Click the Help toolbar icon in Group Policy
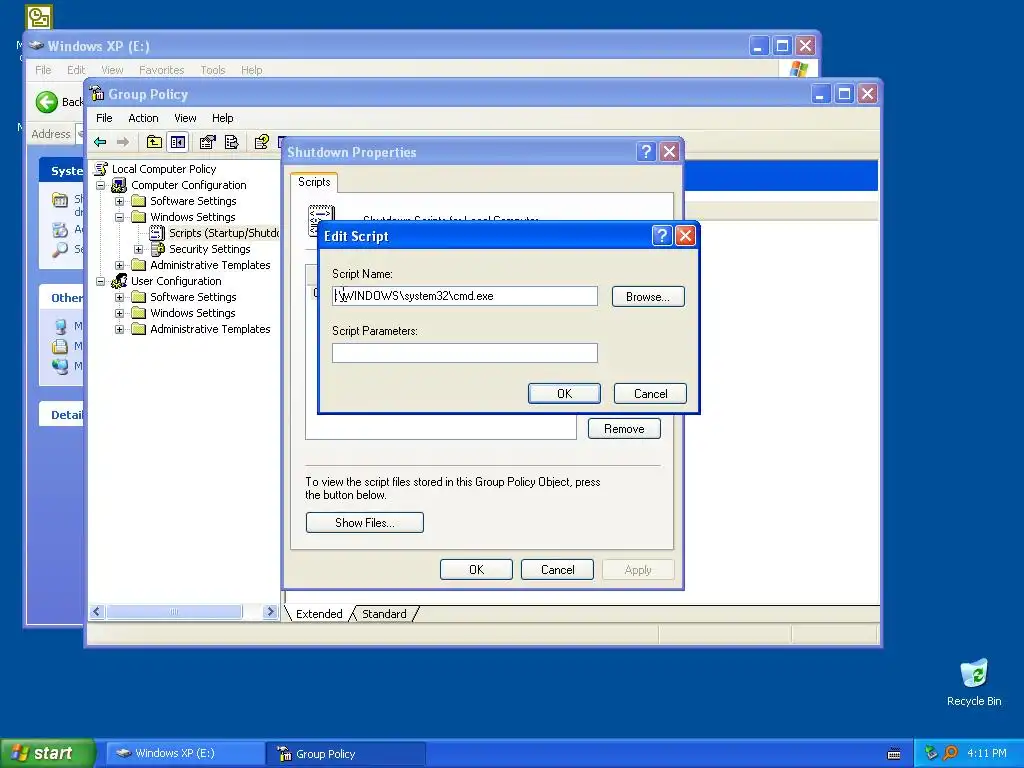 pos(261,142)
